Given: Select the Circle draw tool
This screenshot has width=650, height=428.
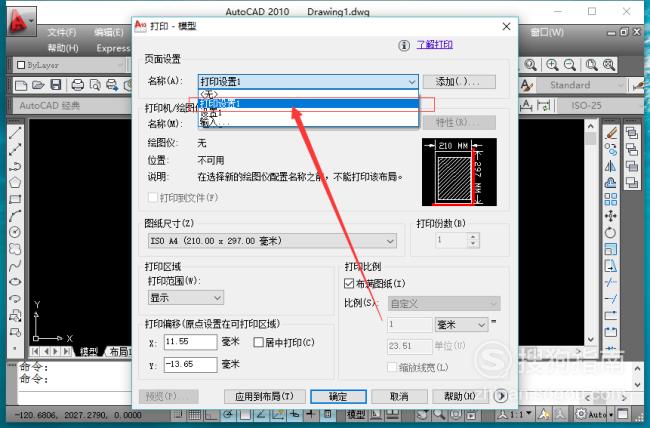Looking at the screenshot, I should click(15, 232).
